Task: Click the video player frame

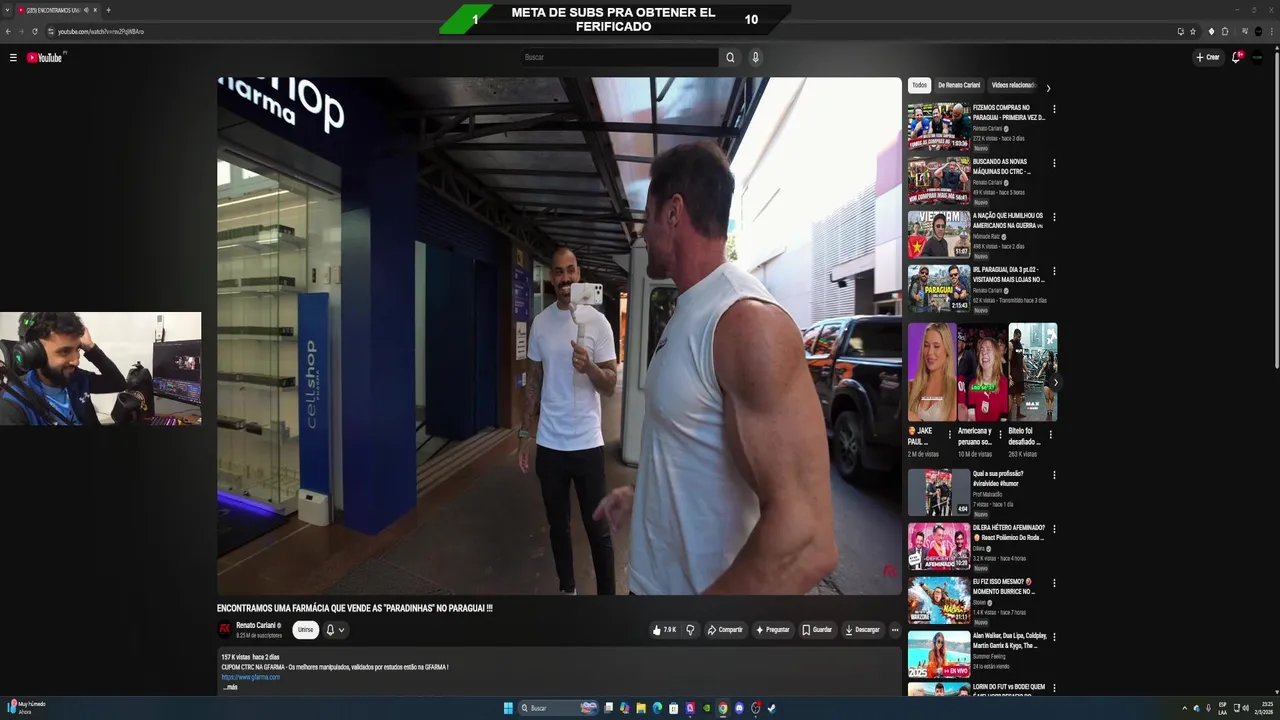Action: pos(559,336)
